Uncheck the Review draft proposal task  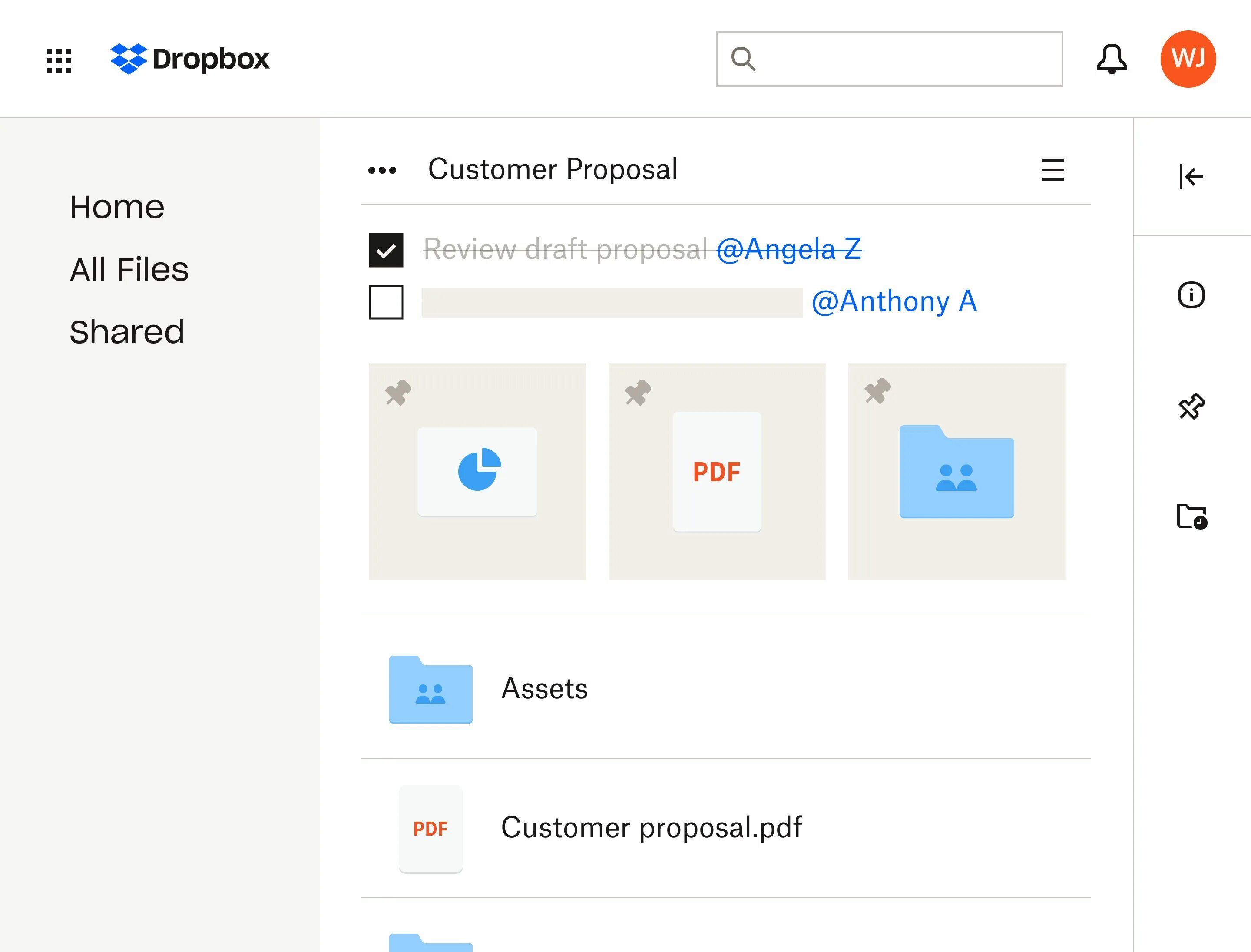[386, 250]
